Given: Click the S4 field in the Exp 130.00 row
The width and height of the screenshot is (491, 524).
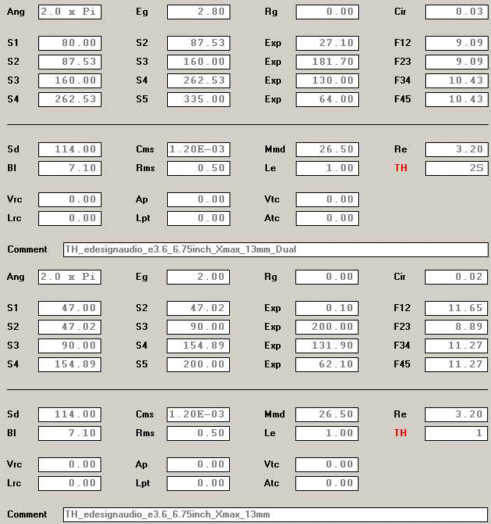Looking at the screenshot, I should click(x=199, y=81).
